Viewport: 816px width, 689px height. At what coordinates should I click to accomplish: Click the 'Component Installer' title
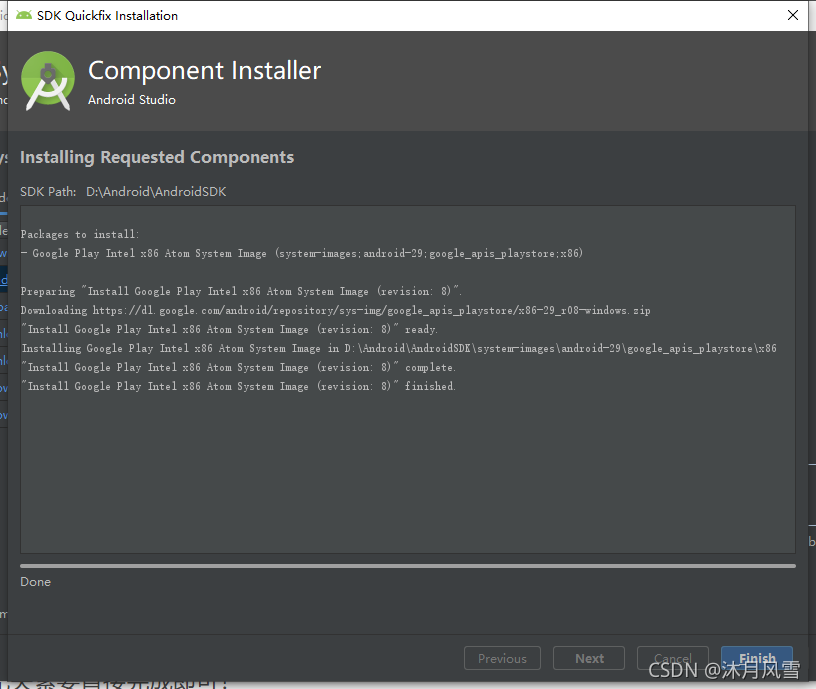205,70
